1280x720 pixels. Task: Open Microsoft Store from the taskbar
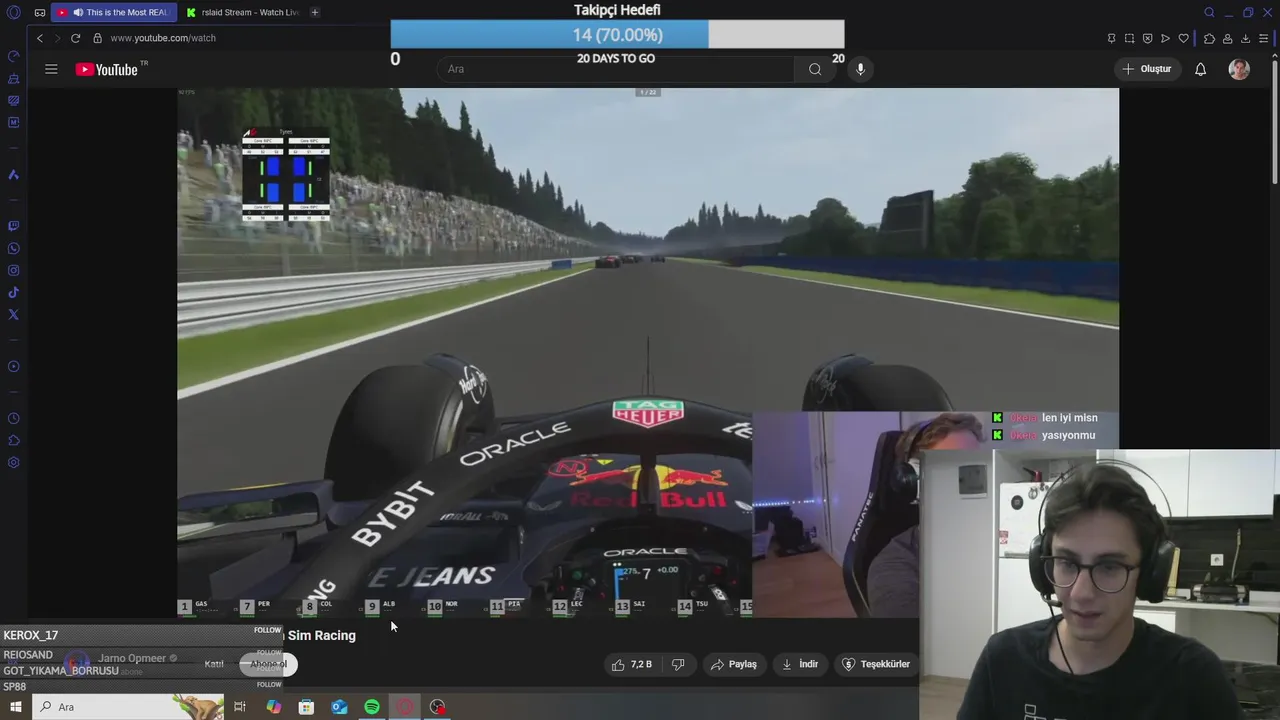point(306,707)
